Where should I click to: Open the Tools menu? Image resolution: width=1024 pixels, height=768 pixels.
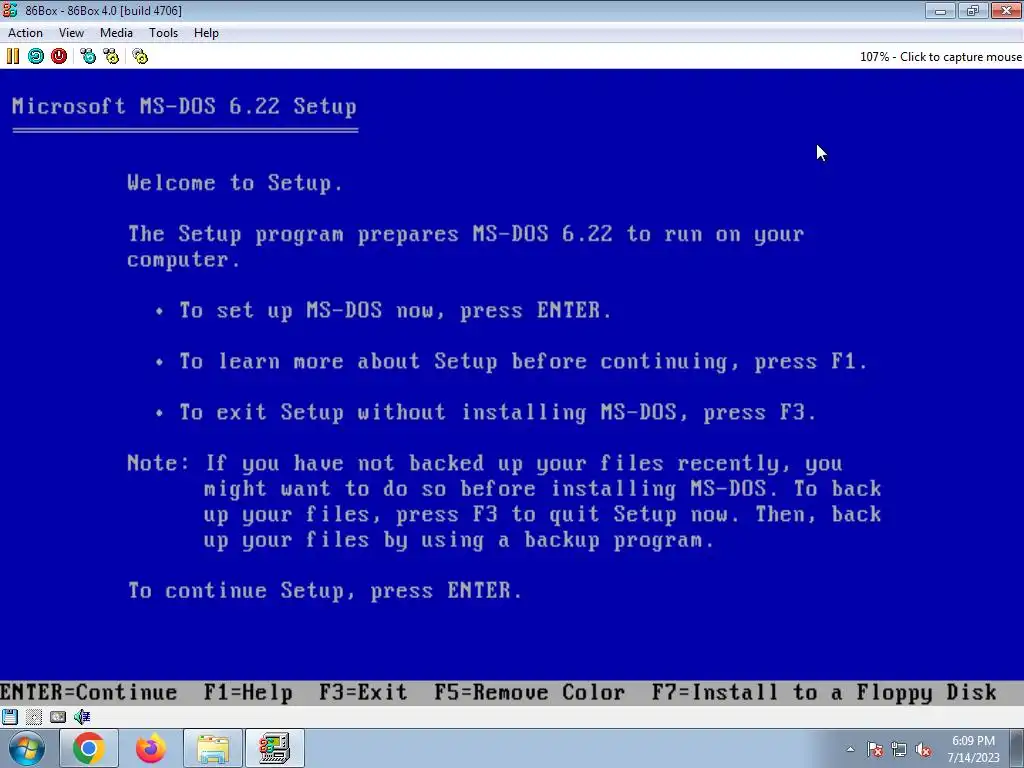(x=163, y=33)
